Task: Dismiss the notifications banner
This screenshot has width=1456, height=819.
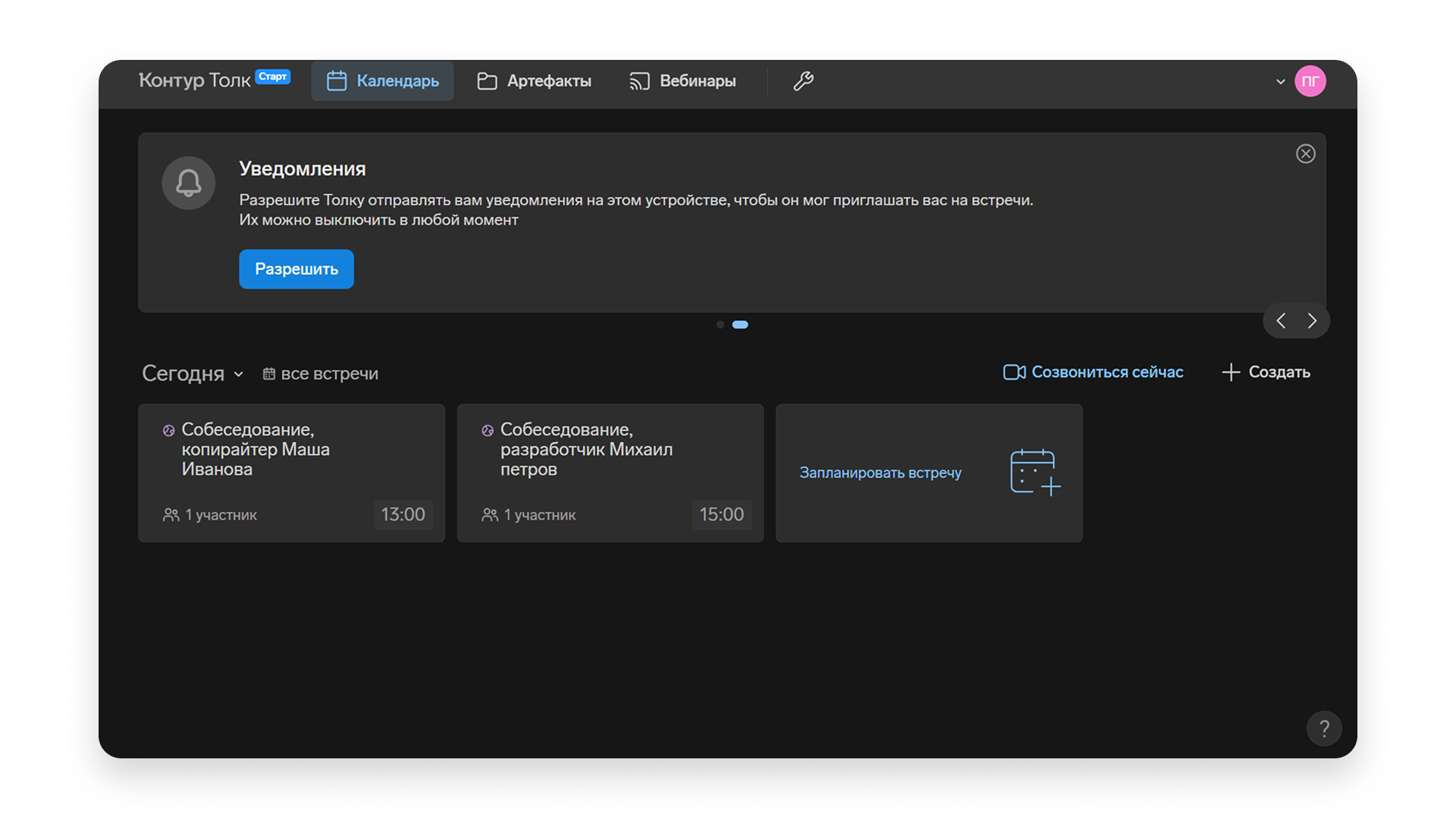Action: (1305, 154)
